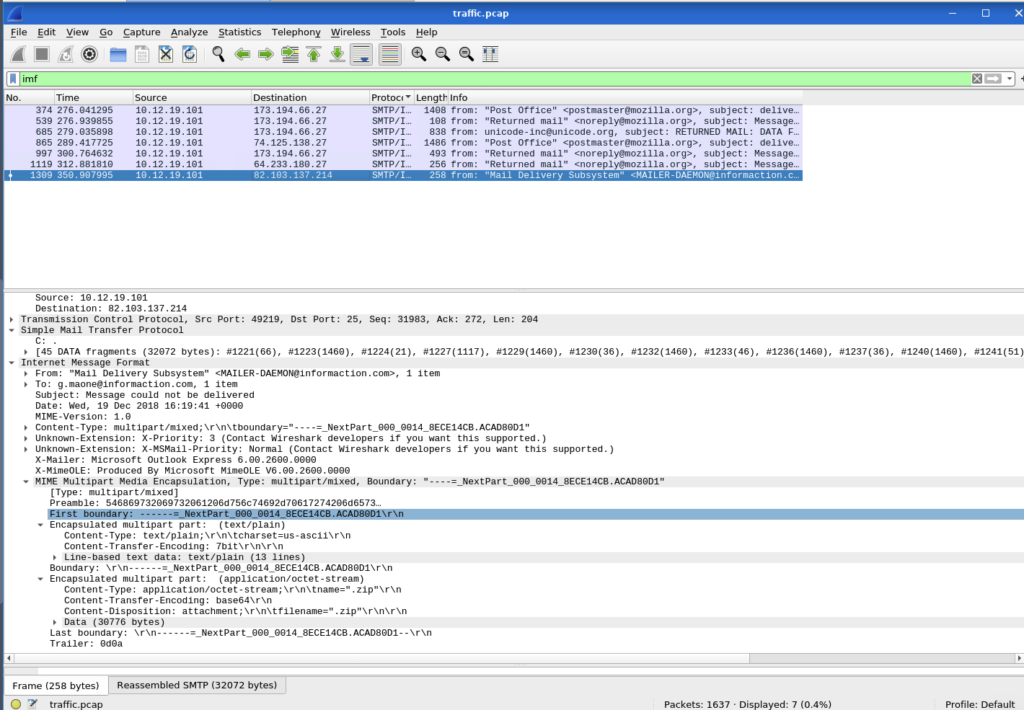Select packet 685 from unicode-inc
The image size is (1024, 710).
point(403,132)
